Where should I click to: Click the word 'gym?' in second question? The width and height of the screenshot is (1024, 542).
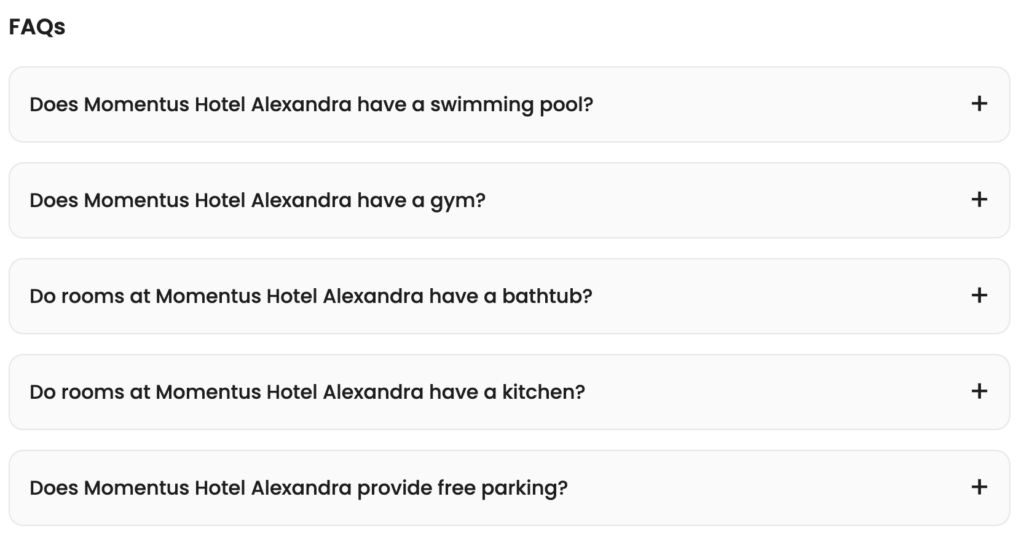tap(458, 201)
